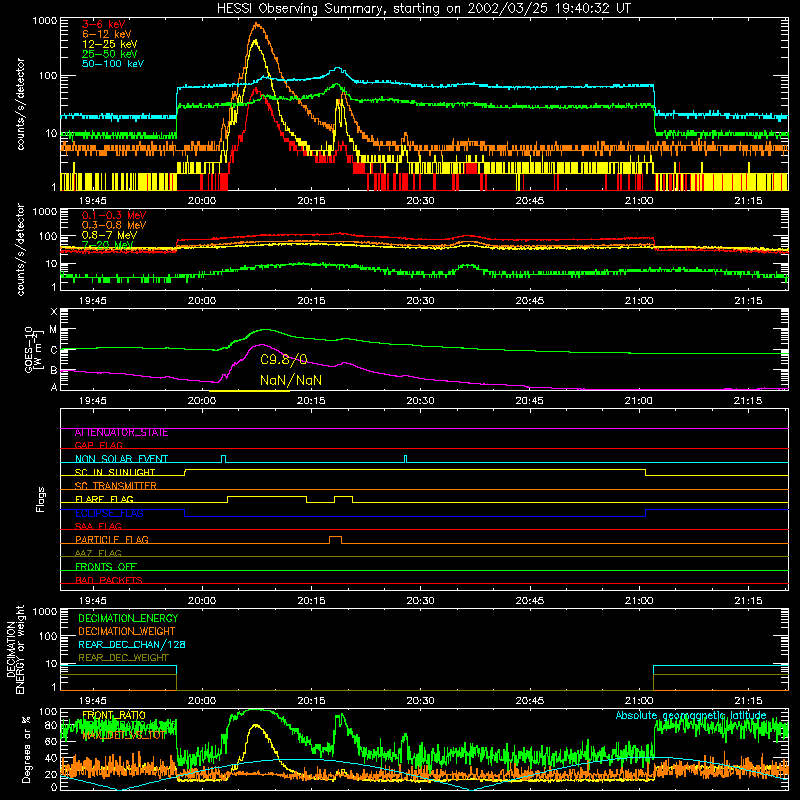Image resolution: width=800 pixels, height=800 pixels.
Task: Click the C9.8/0 flare class annotation
Action: click(284, 360)
